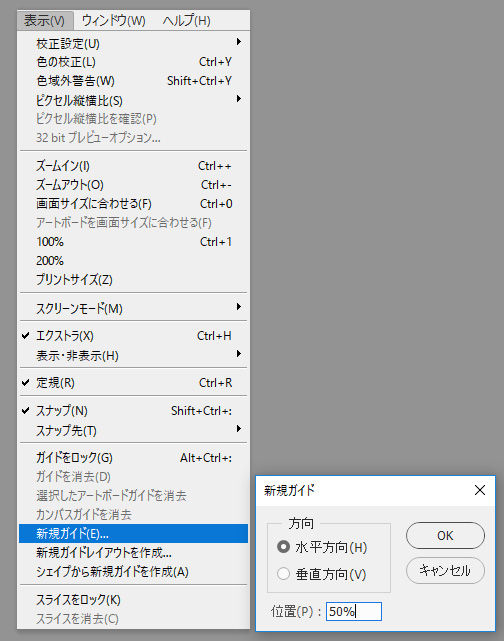
Task: Select ズームアウト(O) from the menu
Action: 133,185
